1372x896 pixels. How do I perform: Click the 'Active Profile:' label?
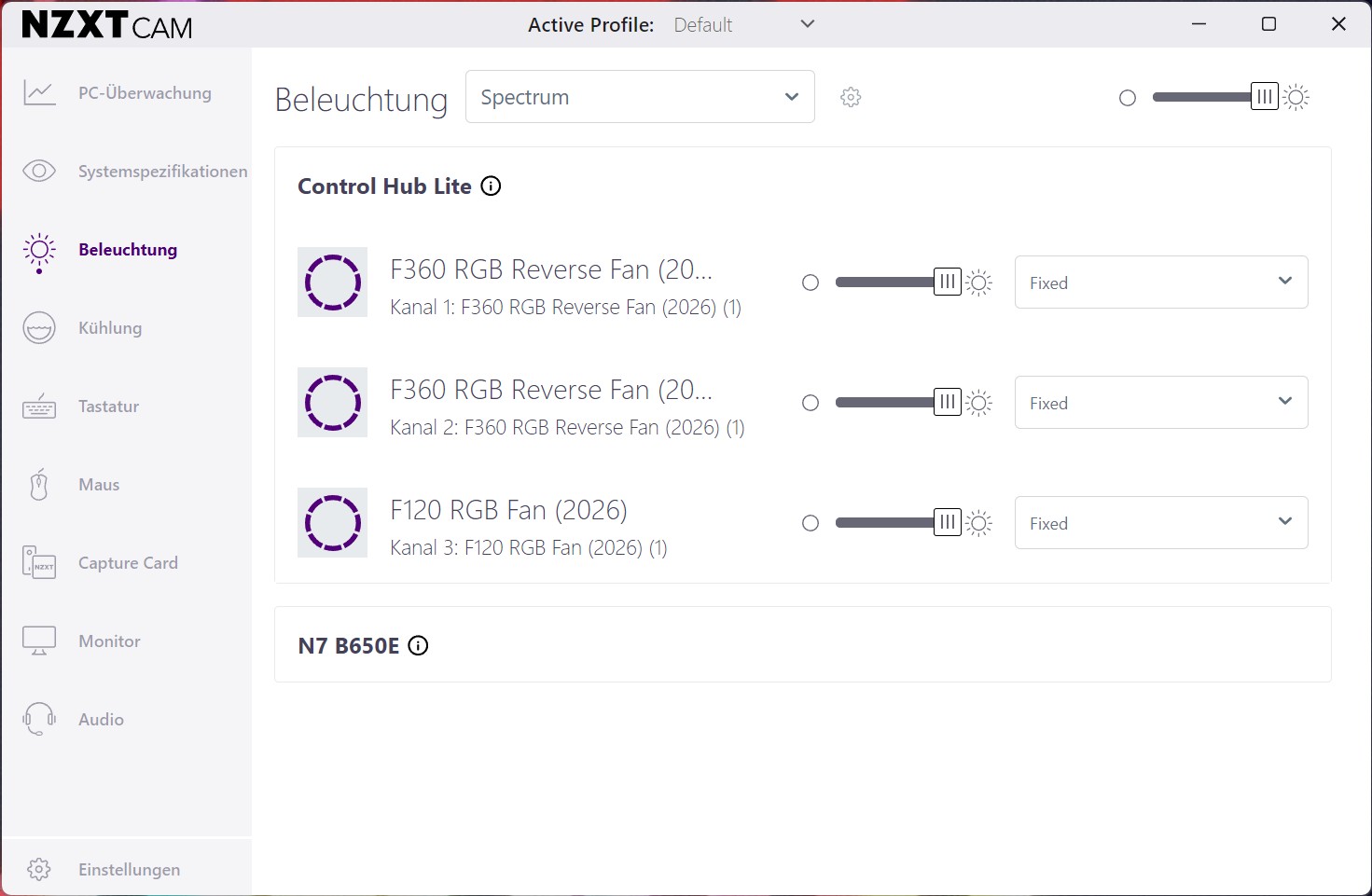[x=591, y=25]
